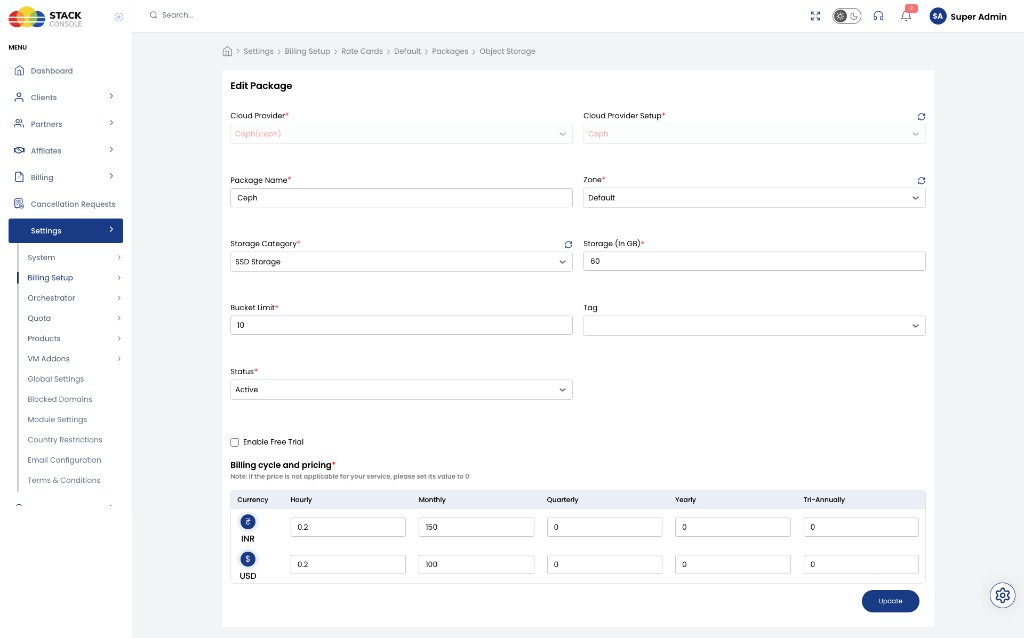Select the Settings menu item
Screen dimensions: 1024x638
(x=65, y=231)
